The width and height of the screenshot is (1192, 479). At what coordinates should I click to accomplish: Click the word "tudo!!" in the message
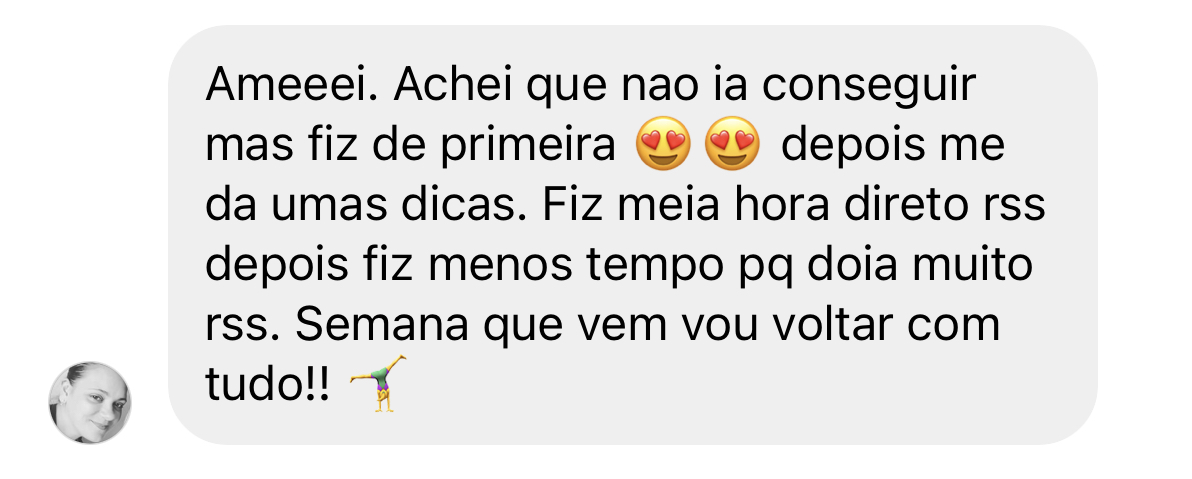pos(268,386)
